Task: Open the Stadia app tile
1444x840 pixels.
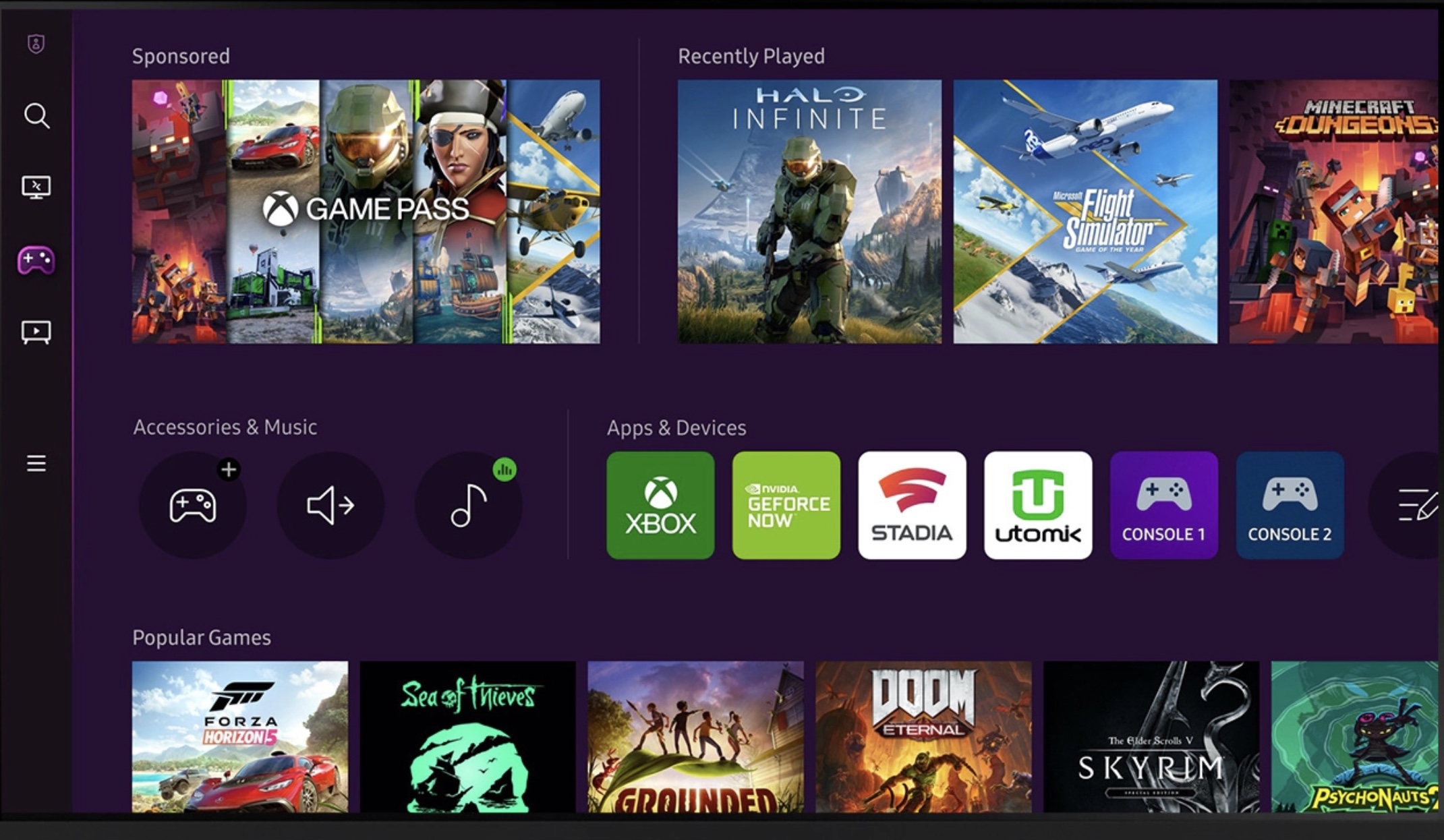Action: pos(912,506)
